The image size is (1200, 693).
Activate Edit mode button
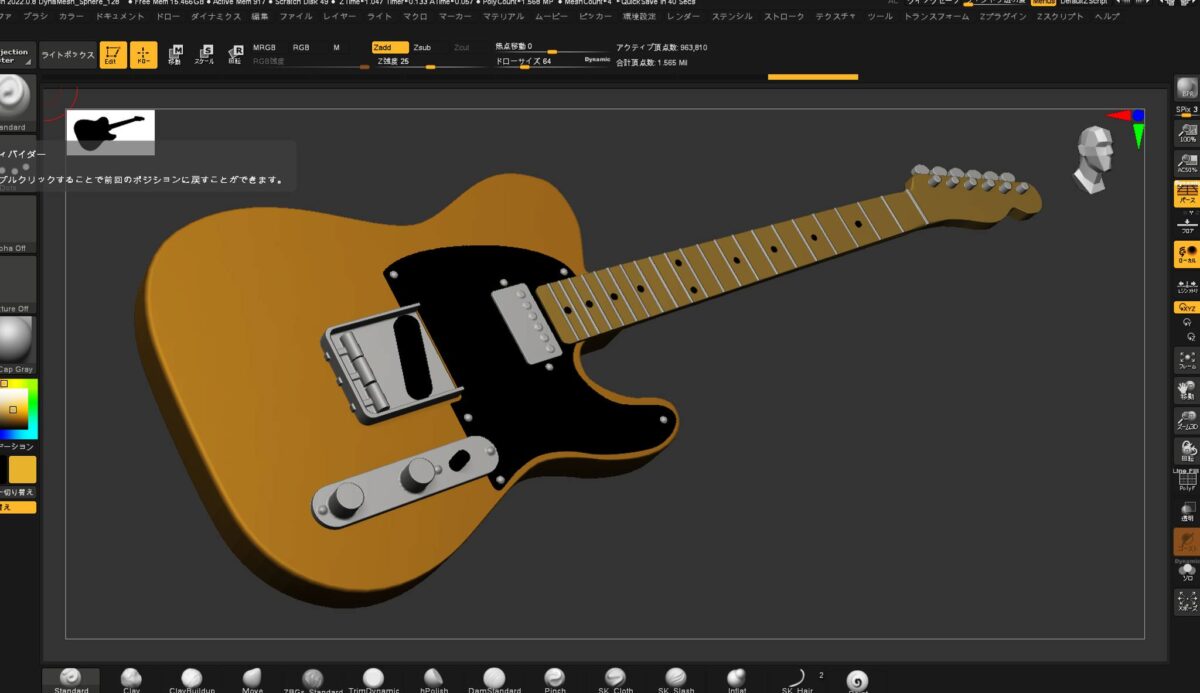pos(113,55)
